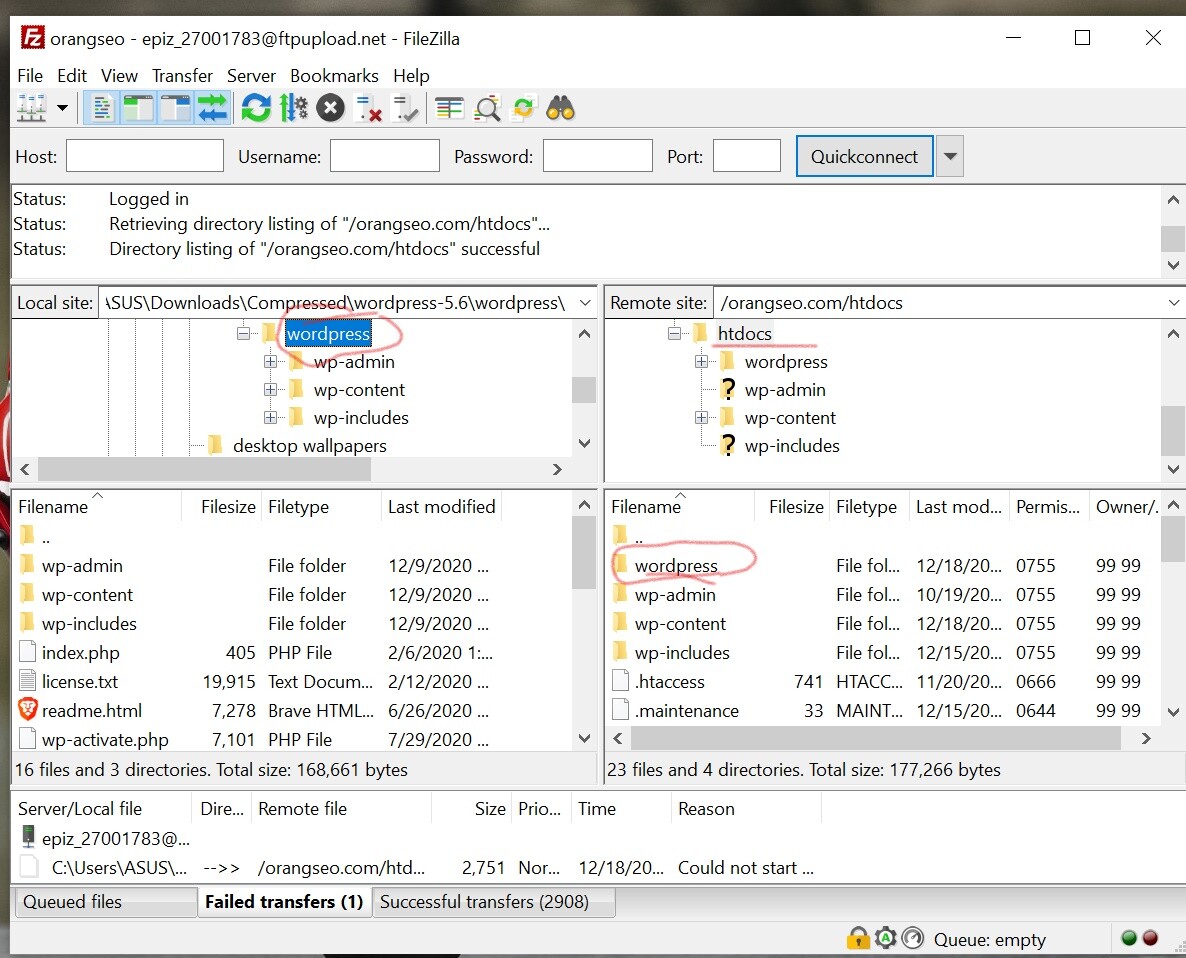The width and height of the screenshot is (1186, 958).
Task: Select desktop wallpapers folder in local tree
Action: click(x=309, y=445)
